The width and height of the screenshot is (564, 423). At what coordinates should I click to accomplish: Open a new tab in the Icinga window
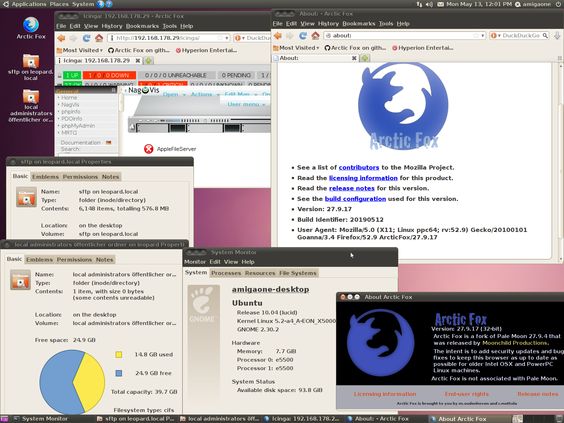click(x=149, y=60)
